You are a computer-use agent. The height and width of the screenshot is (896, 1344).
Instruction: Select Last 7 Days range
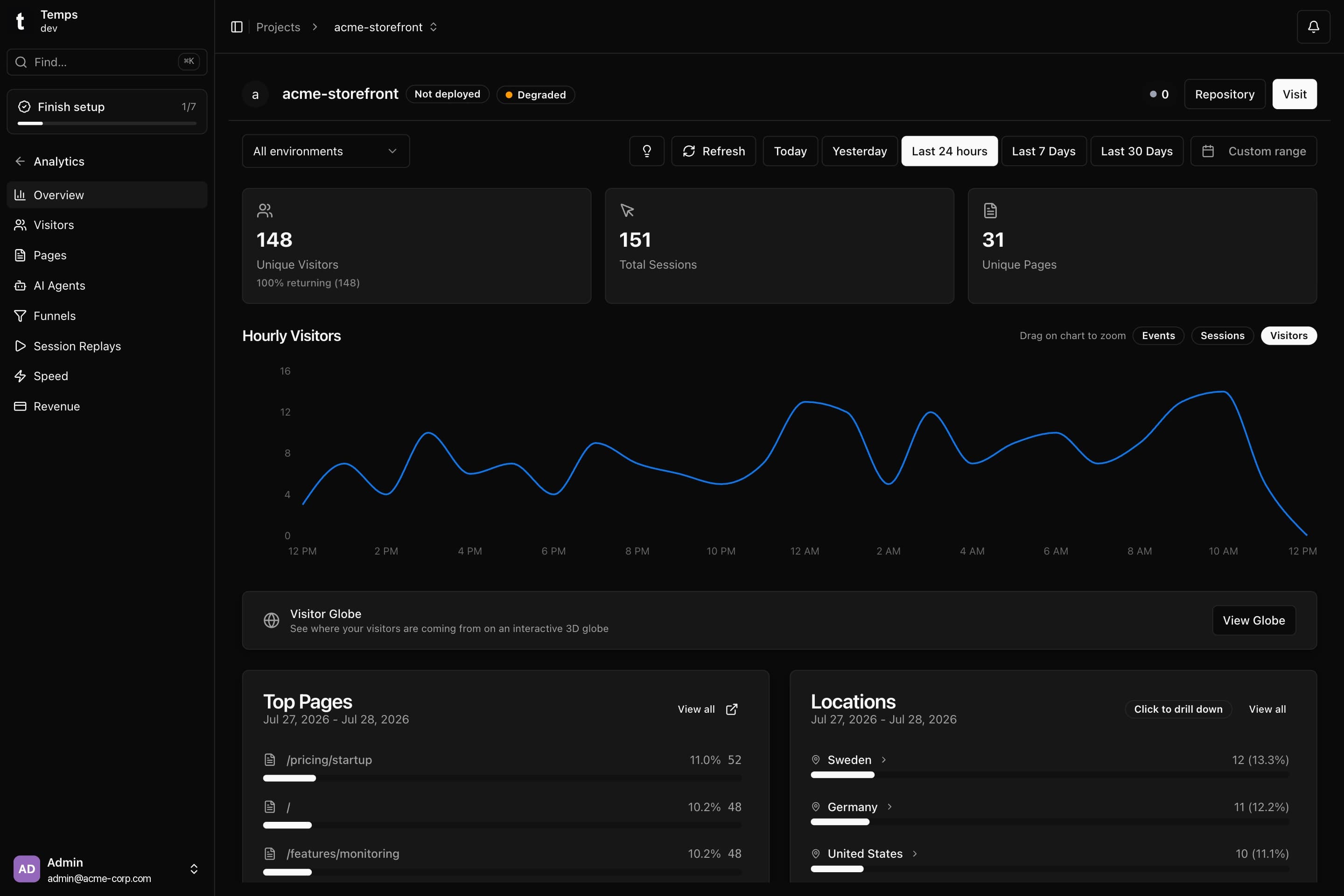pyautogui.click(x=1043, y=151)
